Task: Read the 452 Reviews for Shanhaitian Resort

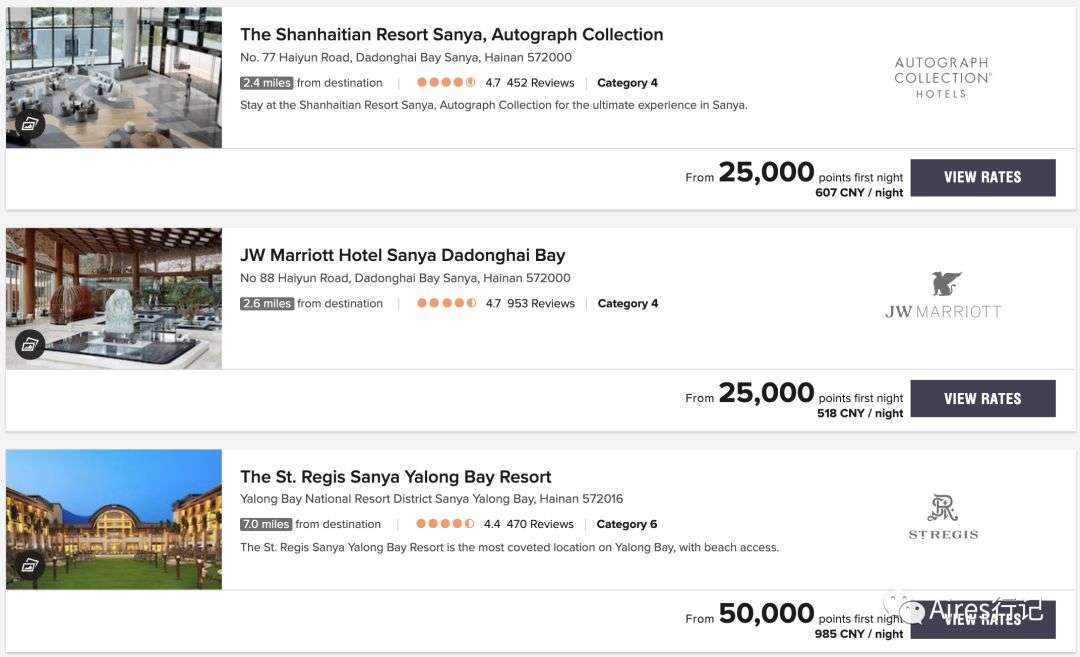Action: (x=540, y=83)
